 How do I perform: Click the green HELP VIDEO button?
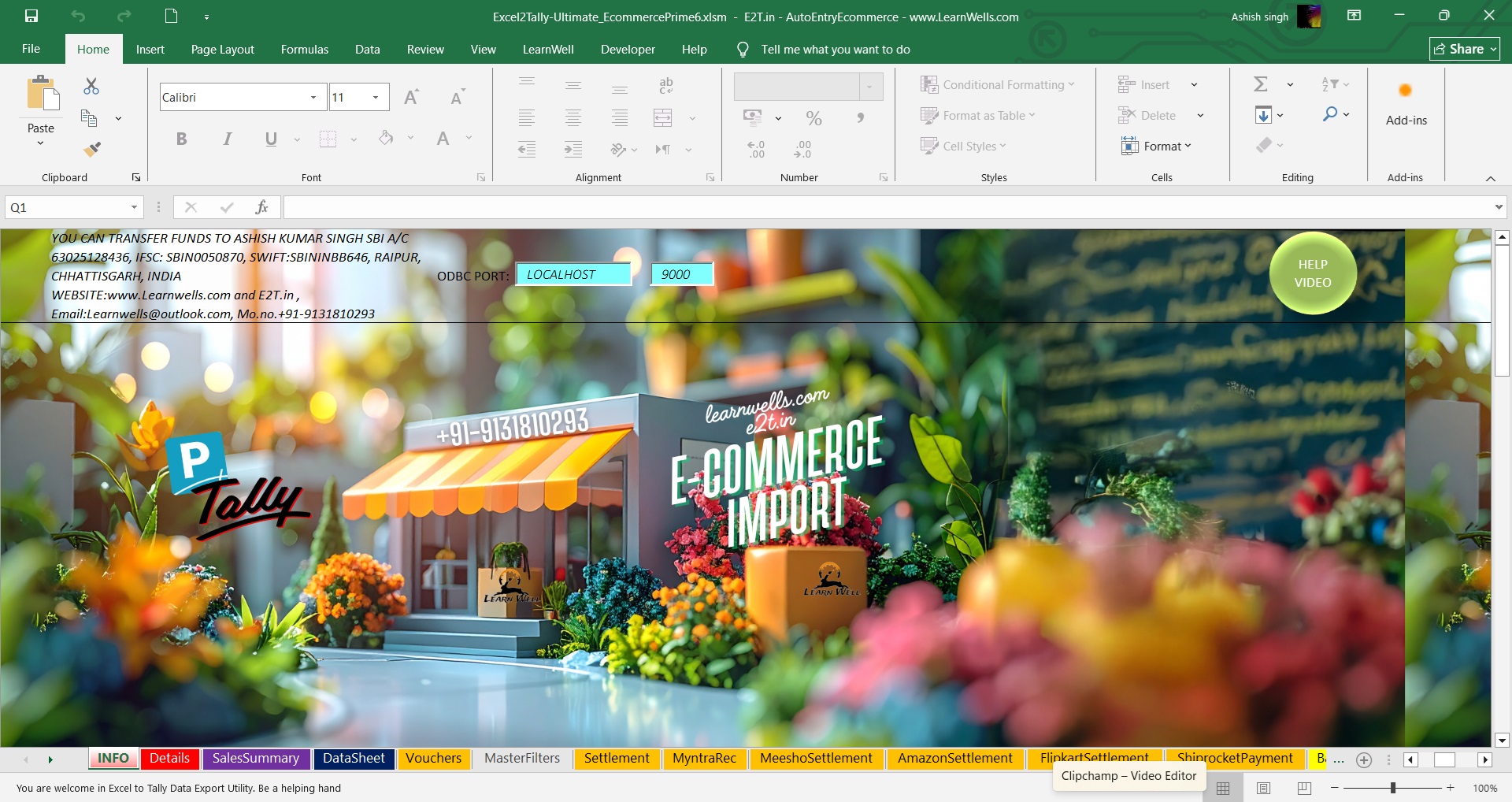pyautogui.click(x=1313, y=273)
